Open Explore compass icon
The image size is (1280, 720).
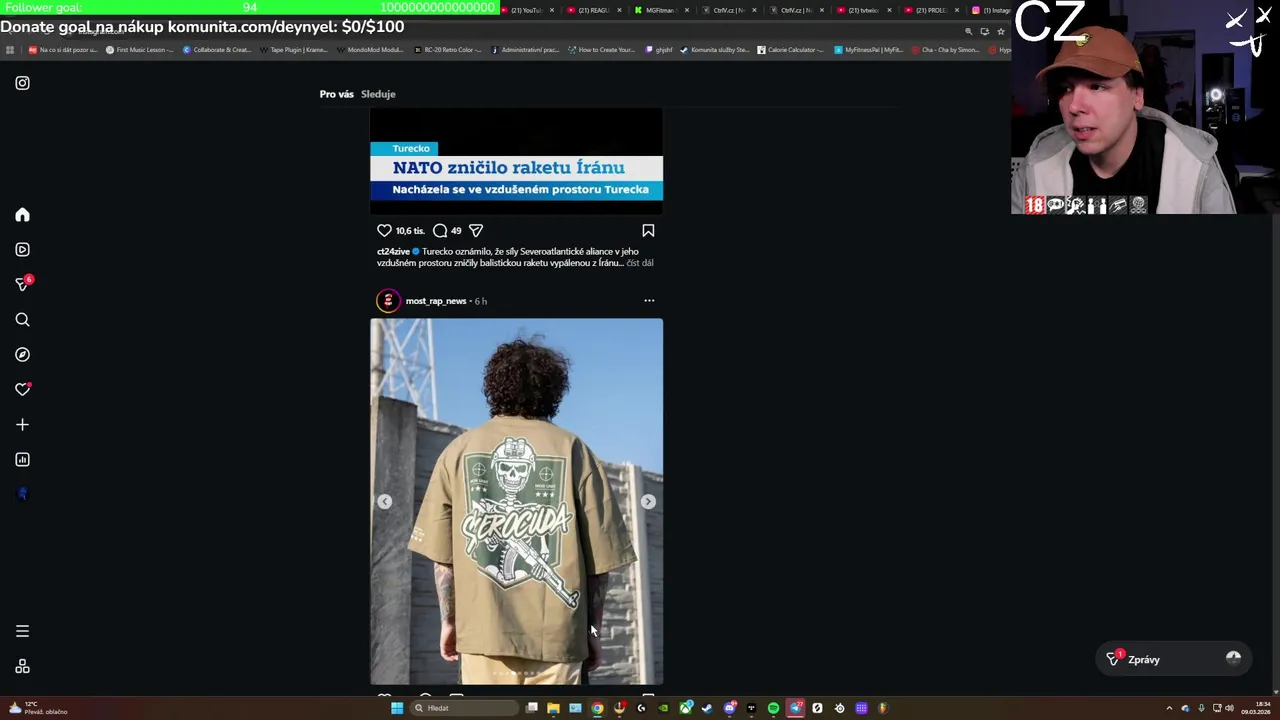pos(22,355)
